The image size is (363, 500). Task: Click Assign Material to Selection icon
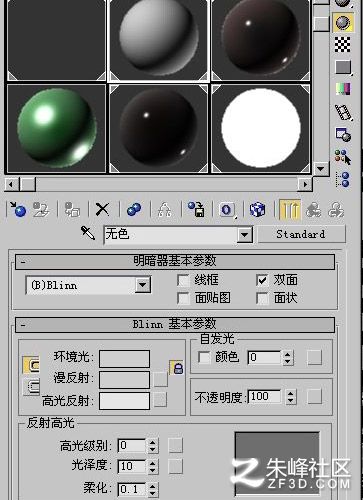pos(72,209)
